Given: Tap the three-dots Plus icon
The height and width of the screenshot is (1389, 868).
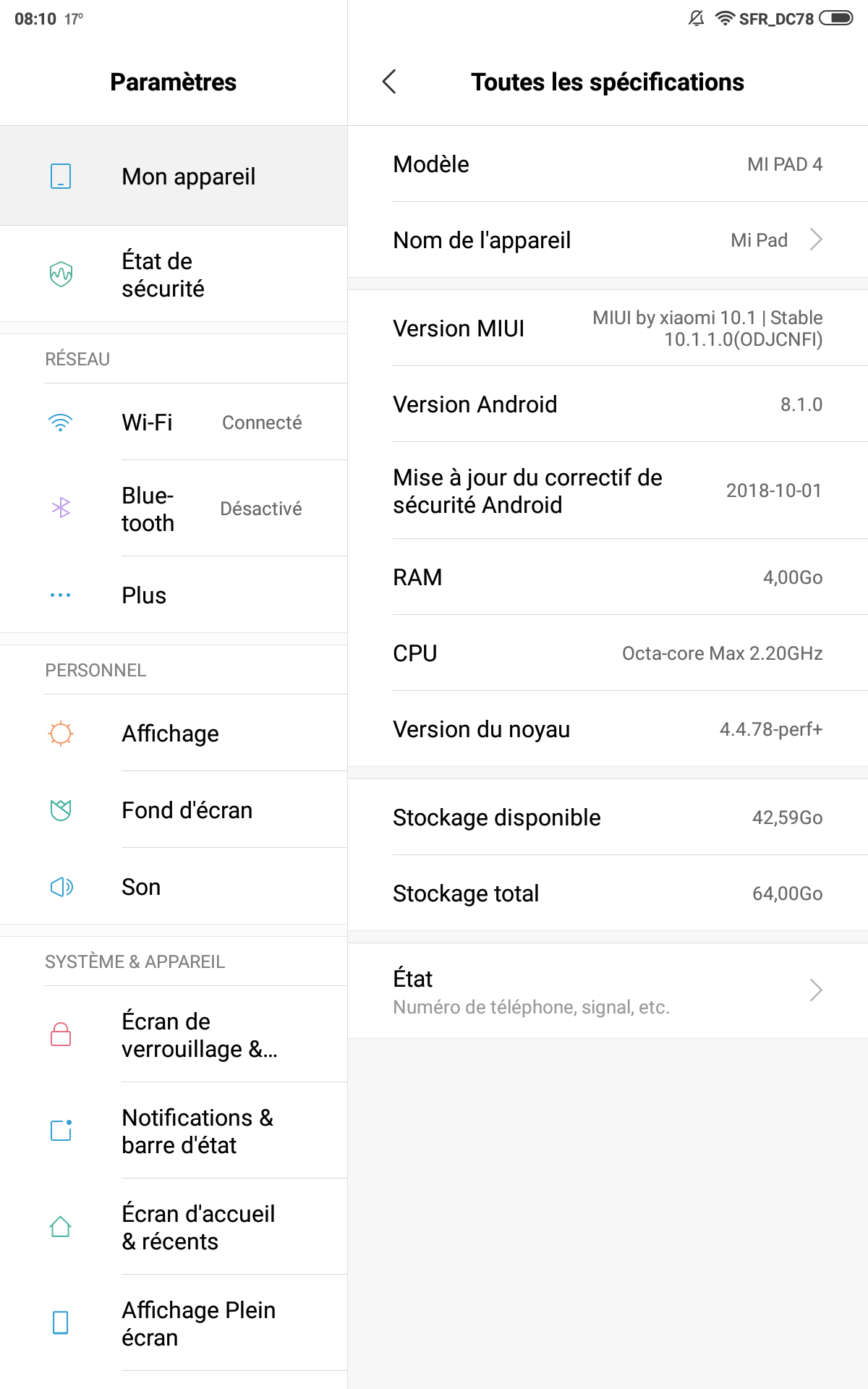Looking at the screenshot, I should tap(61, 595).
